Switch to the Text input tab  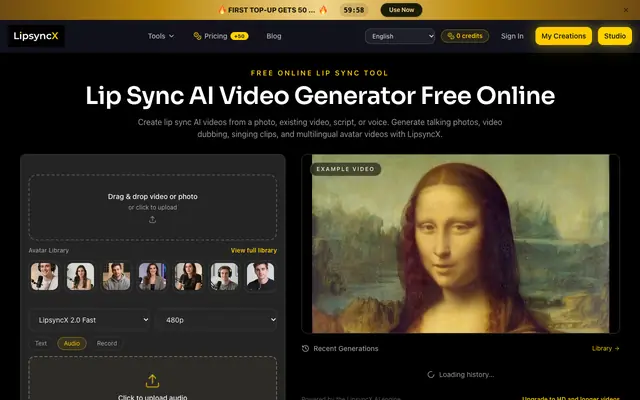point(41,343)
